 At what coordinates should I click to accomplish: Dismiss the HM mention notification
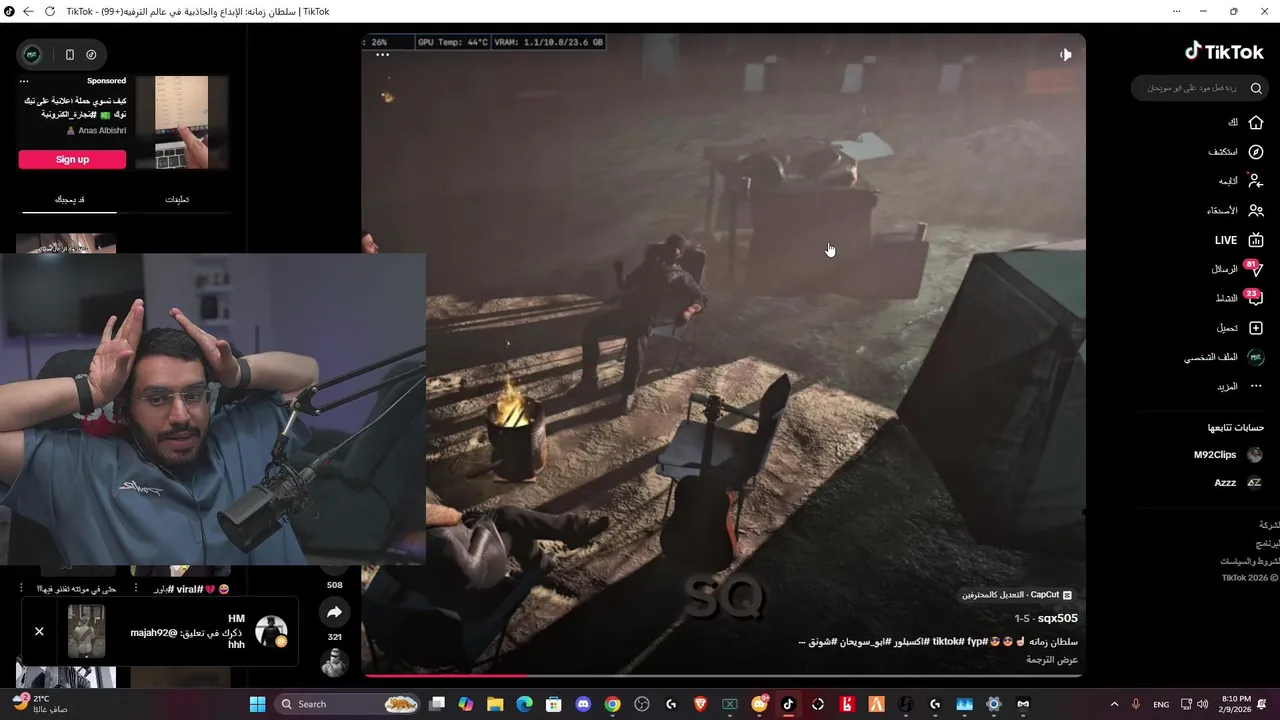[x=39, y=631]
